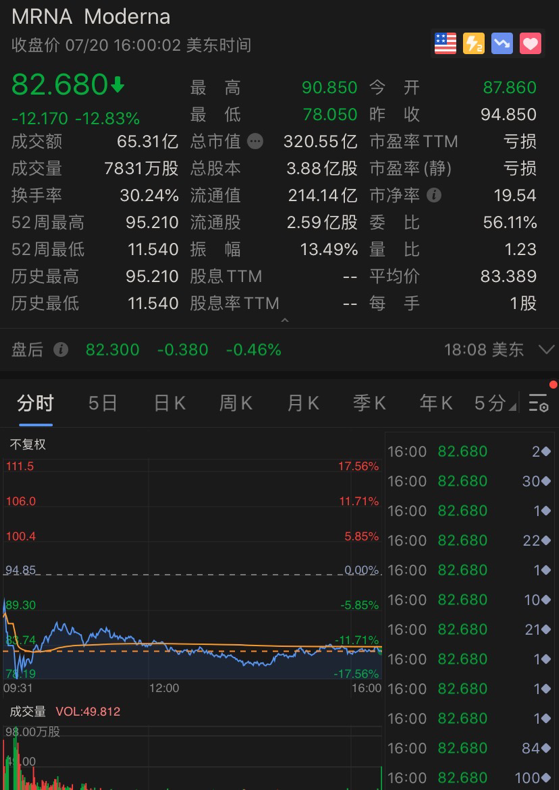
Task: Tap the info icon next to 盘后
Action: 61,349
